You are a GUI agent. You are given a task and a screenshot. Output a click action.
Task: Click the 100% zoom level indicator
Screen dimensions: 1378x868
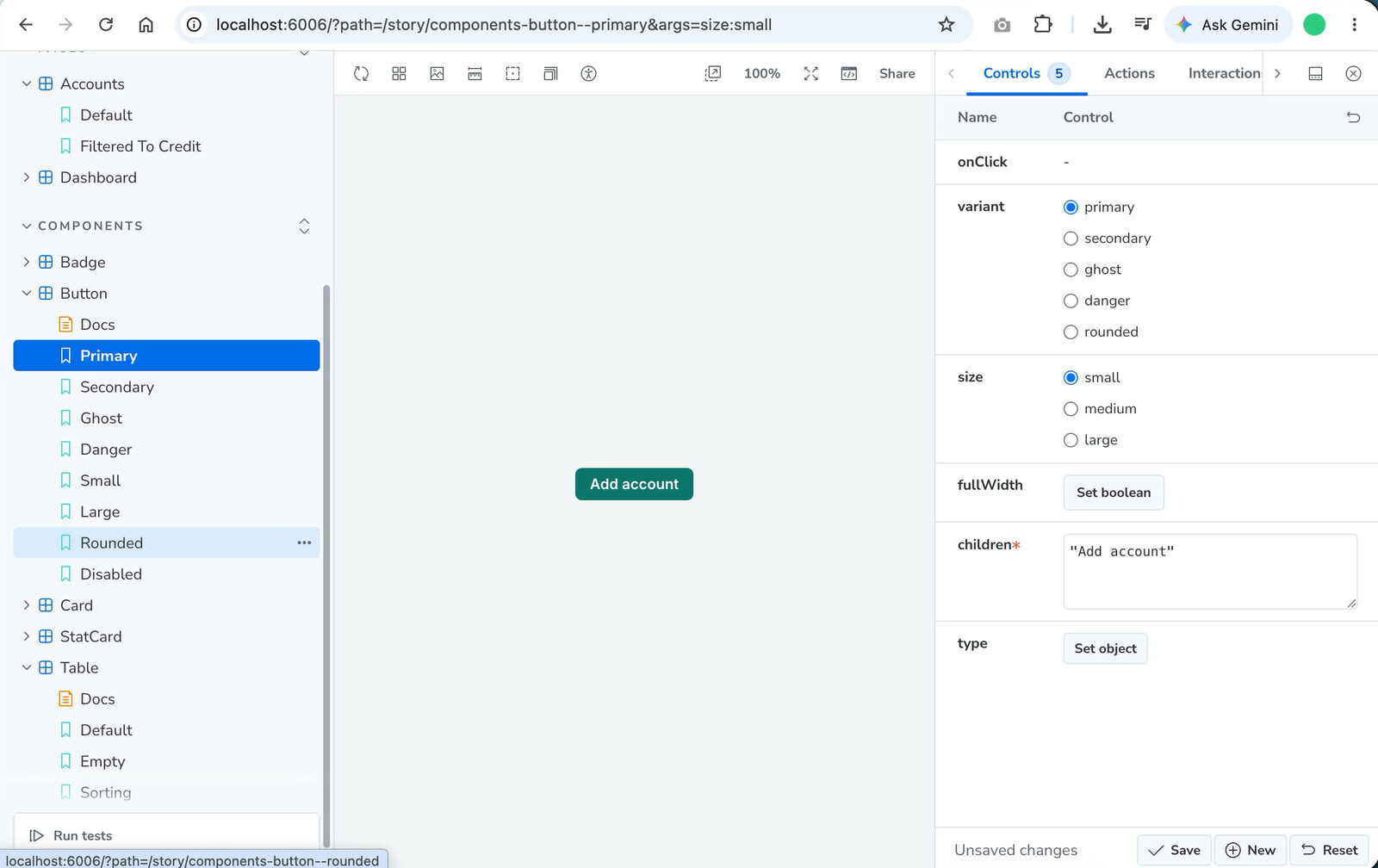pos(762,73)
